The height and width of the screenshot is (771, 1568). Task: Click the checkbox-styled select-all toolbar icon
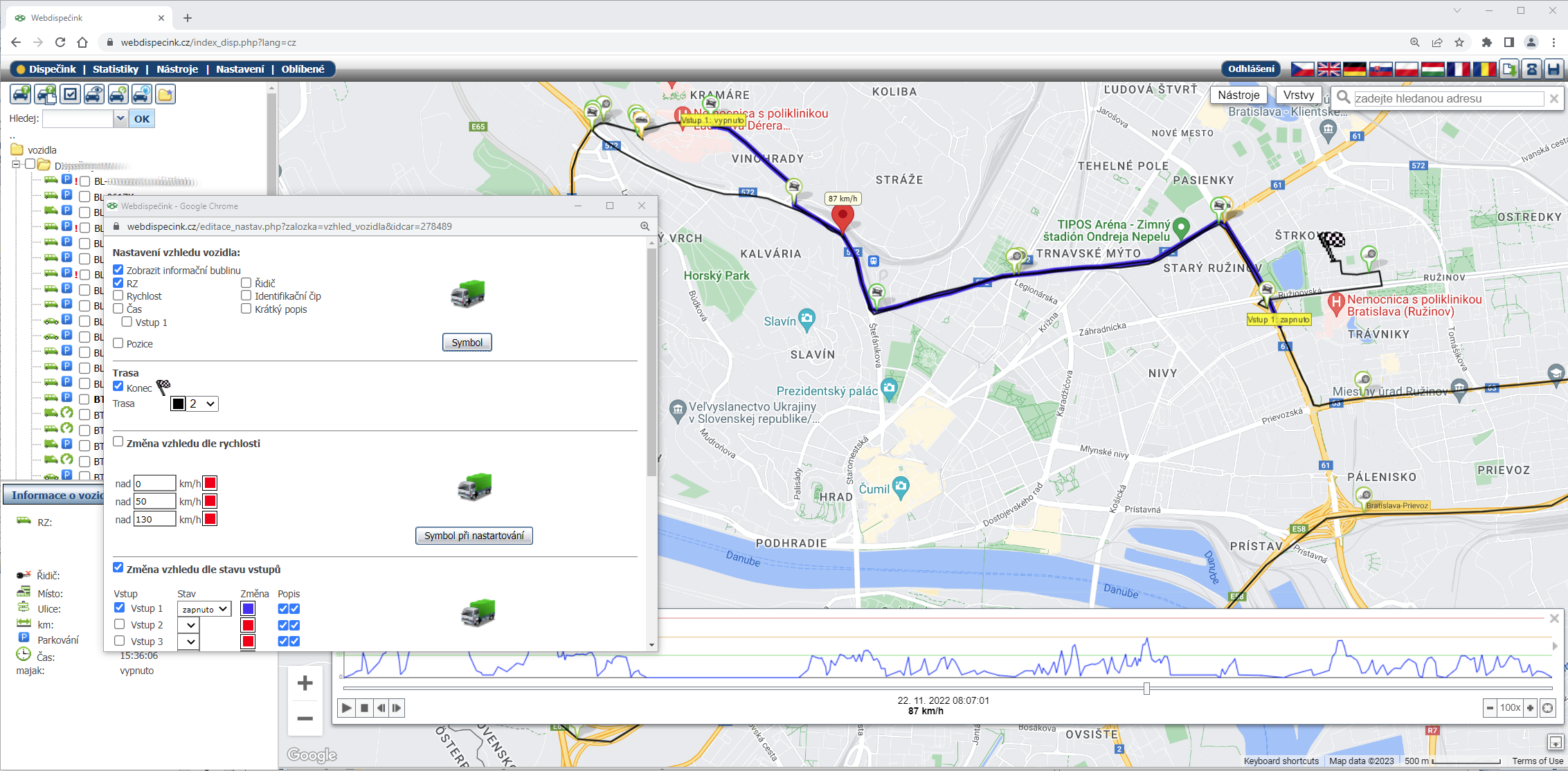(71, 94)
